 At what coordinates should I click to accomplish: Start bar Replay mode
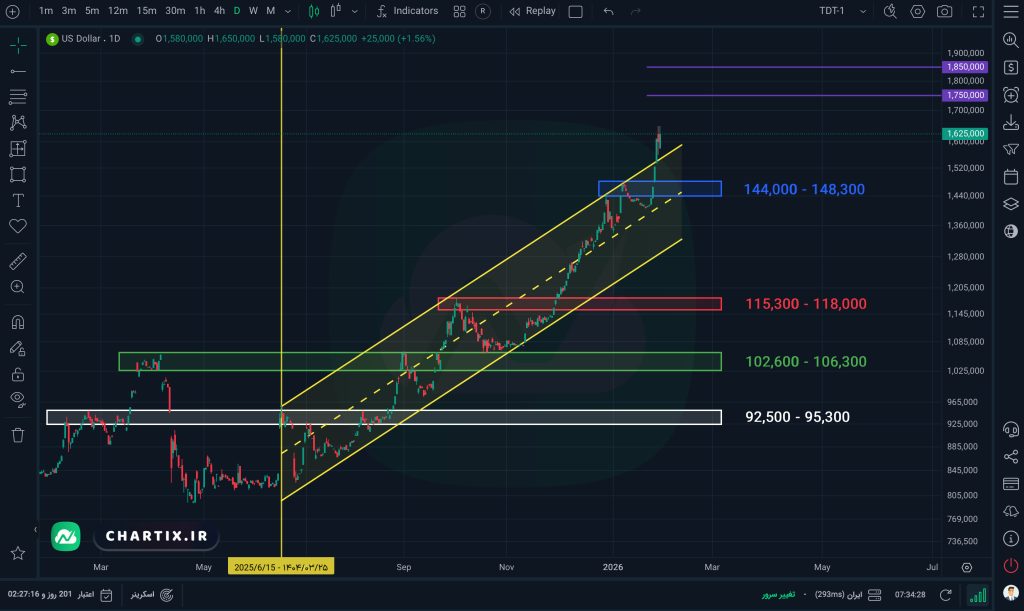pyautogui.click(x=532, y=11)
